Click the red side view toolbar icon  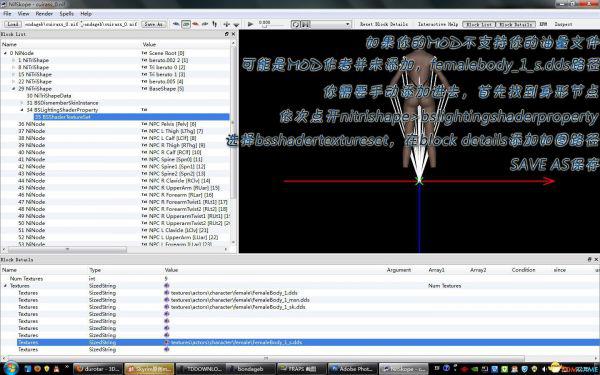tap(196, 24)
